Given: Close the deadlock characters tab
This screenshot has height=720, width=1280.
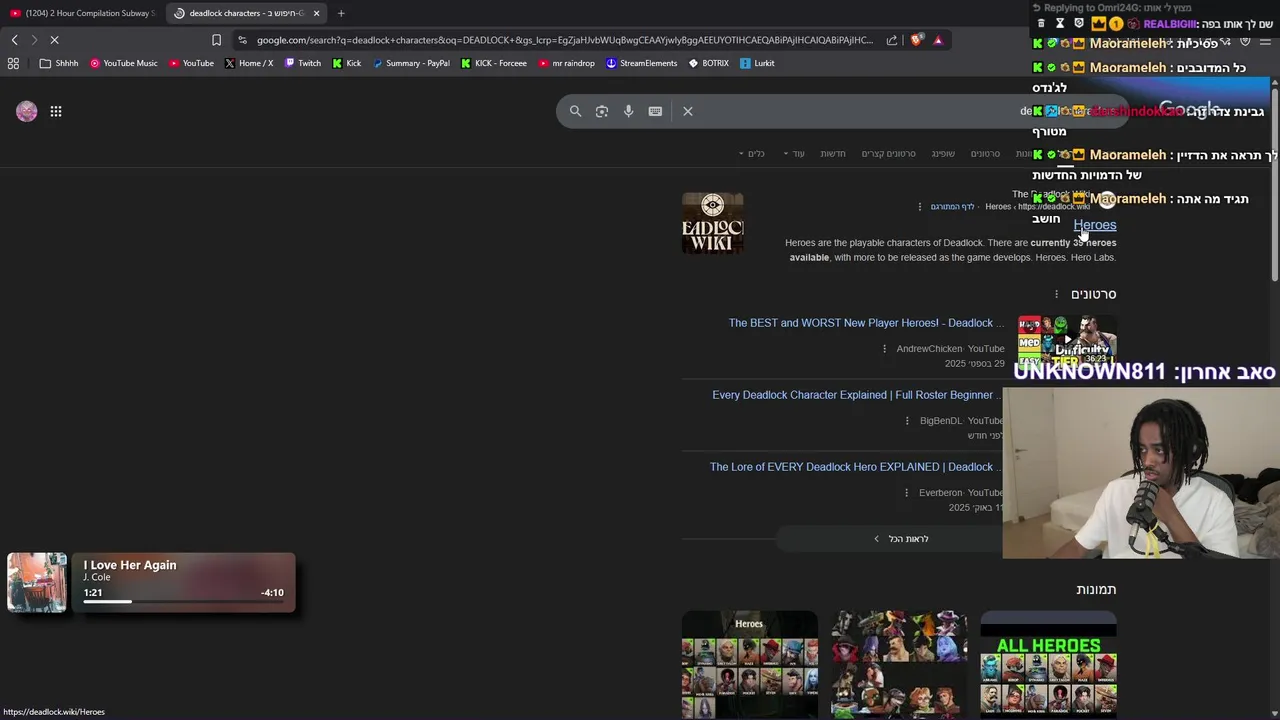Looking at the screenshot, I should pos(316,13).
